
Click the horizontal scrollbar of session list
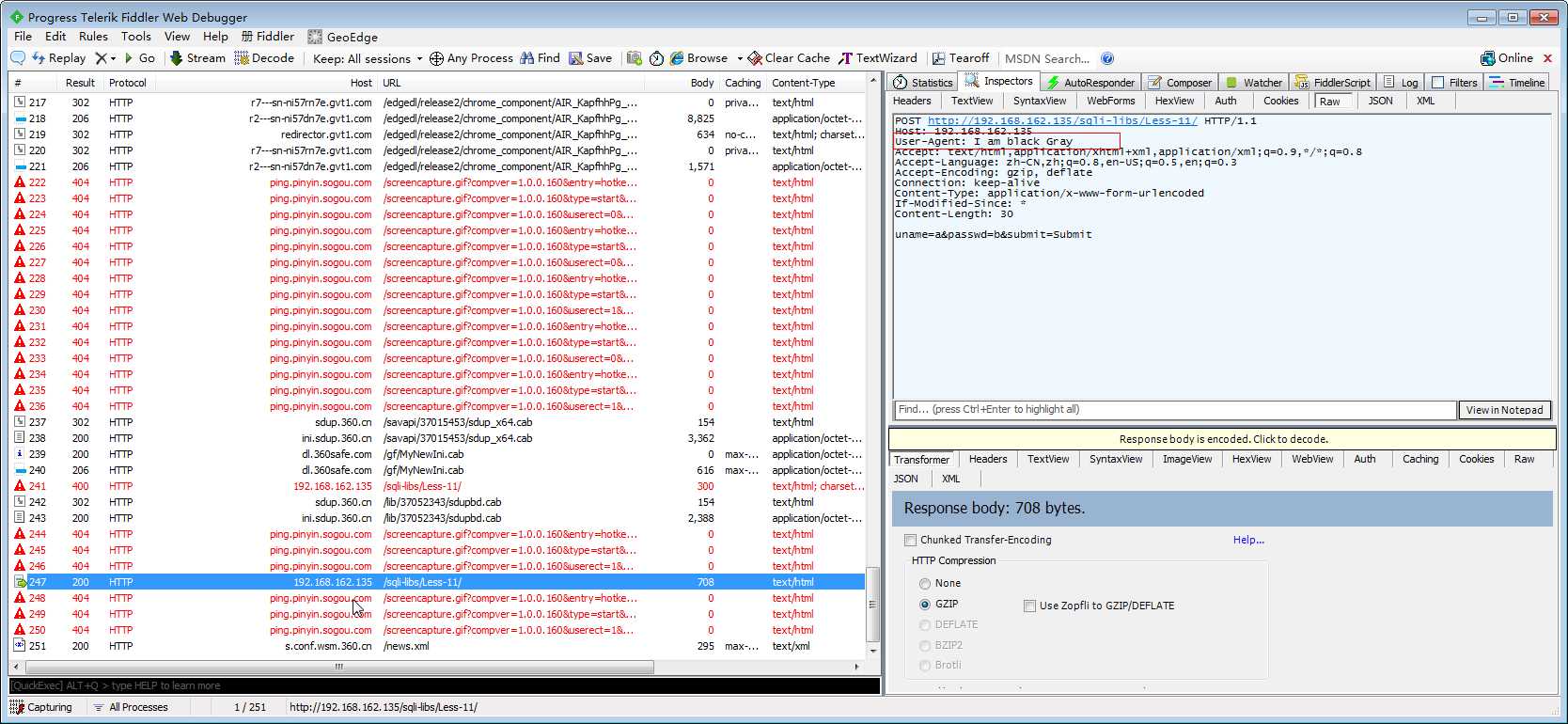click(338, 667)
